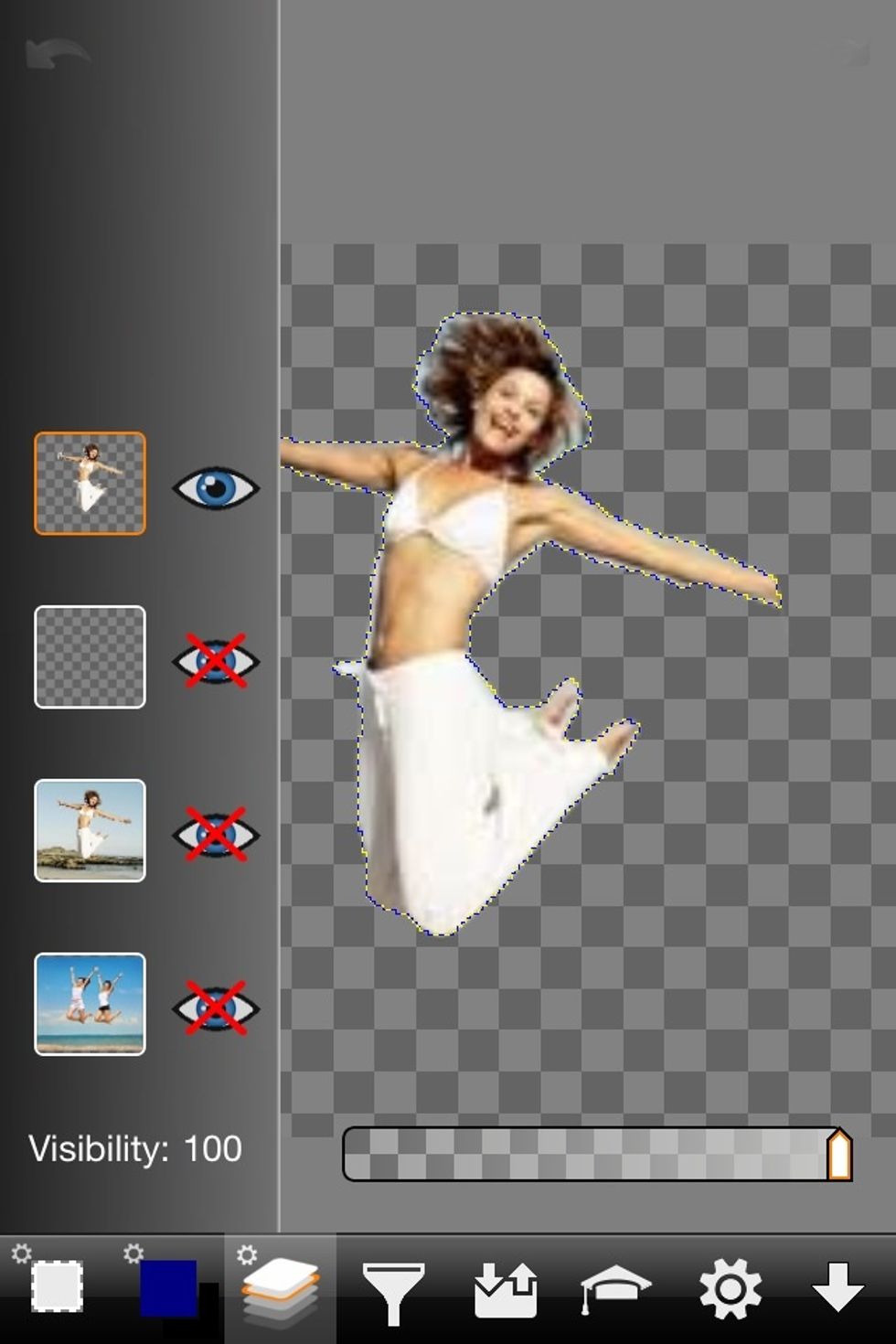This screenshot has height=1344, width=896.
Task: Tap the faded redo arrow icon
Action: [x=852, y=53]
